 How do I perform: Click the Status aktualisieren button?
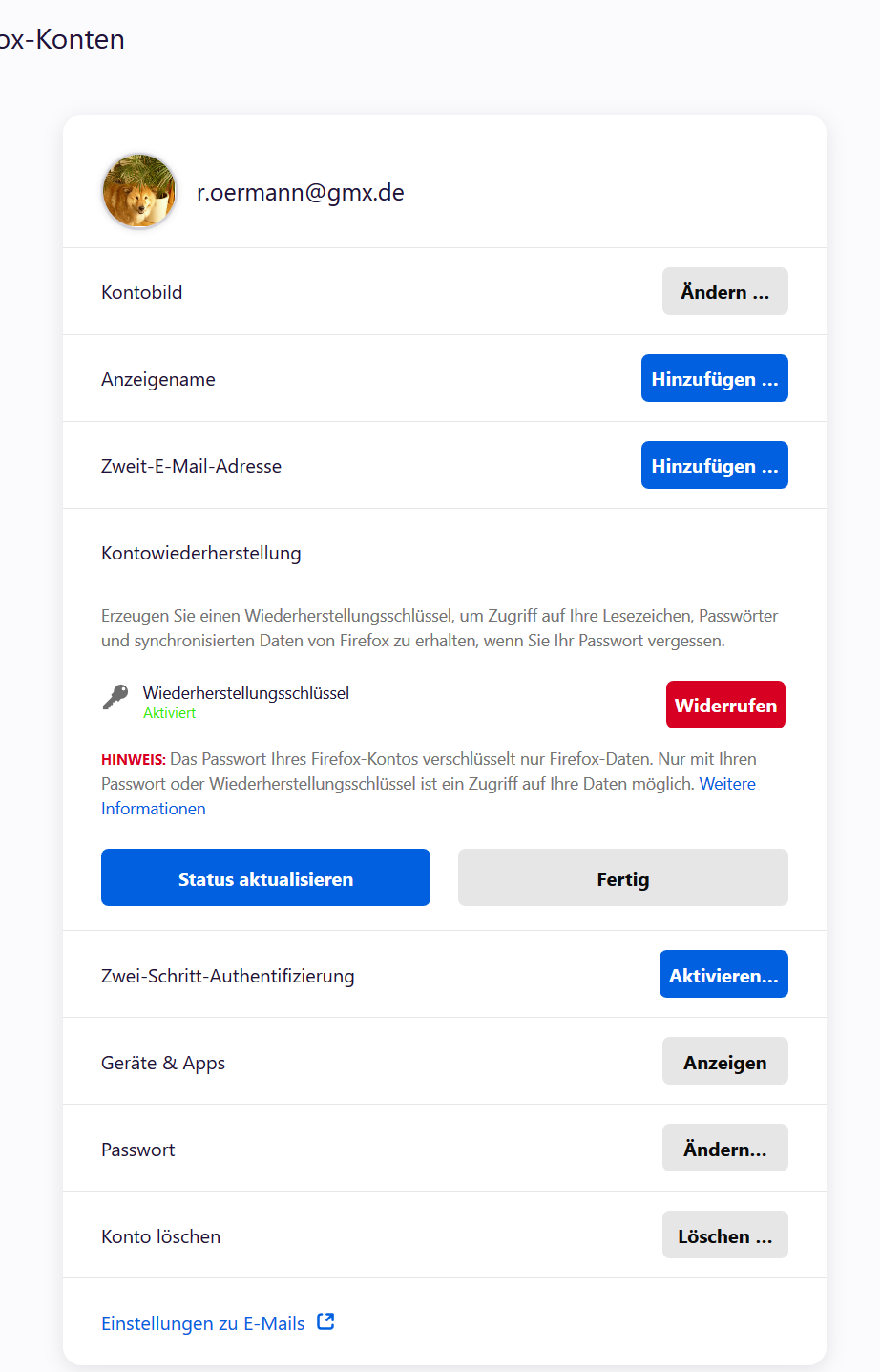pos(265,877)
